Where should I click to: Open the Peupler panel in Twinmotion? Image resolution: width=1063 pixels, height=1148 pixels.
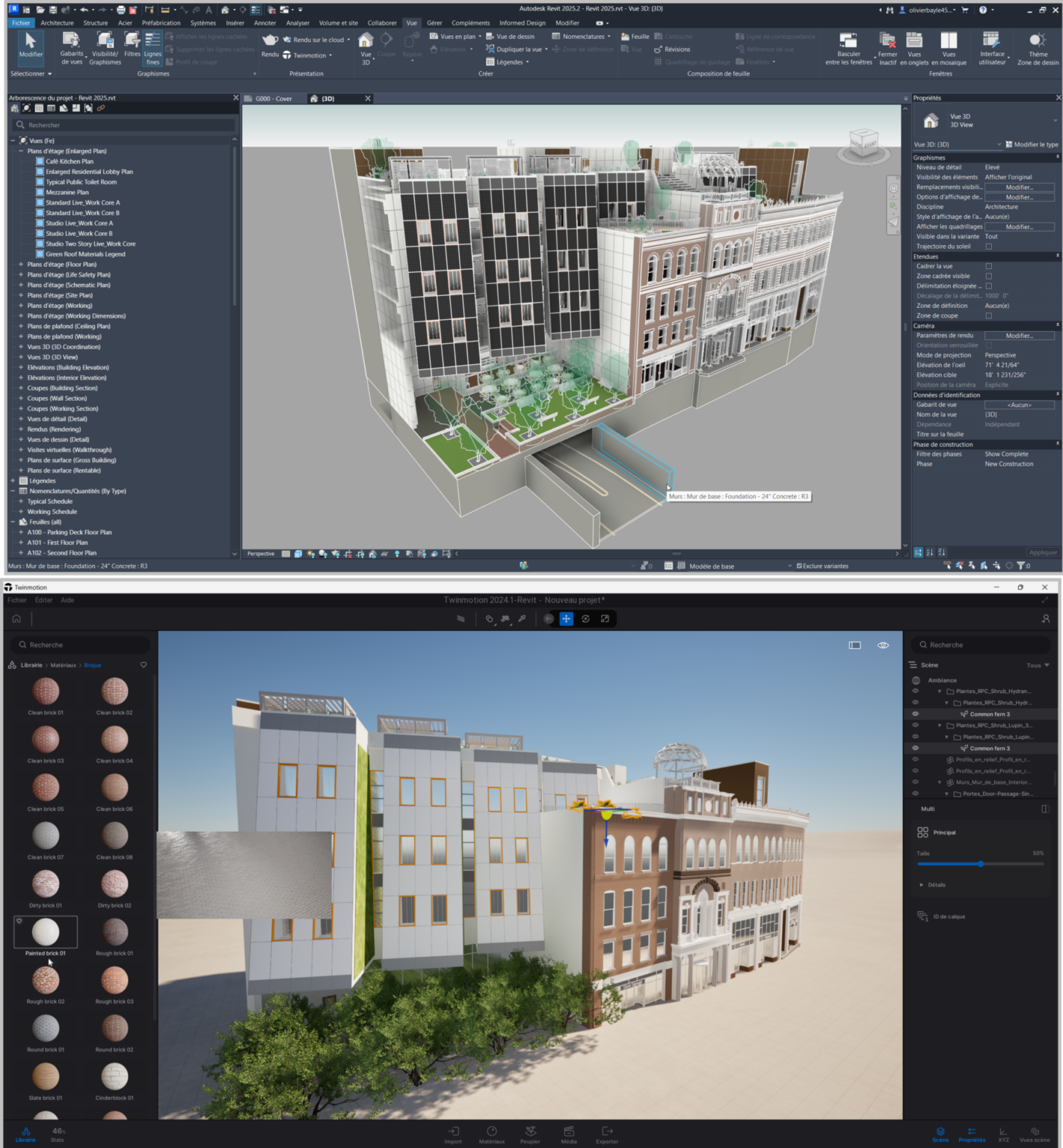click(531, 1133)
